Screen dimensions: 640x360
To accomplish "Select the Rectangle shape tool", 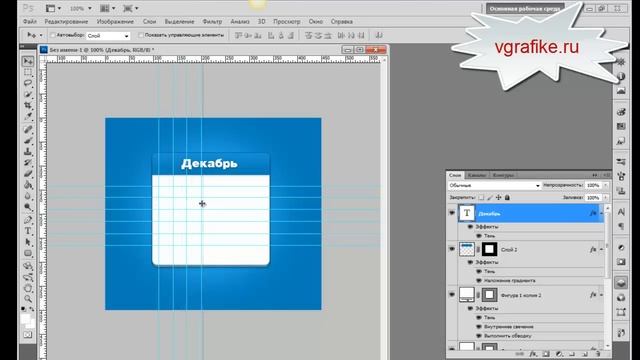I will [28, 253].
